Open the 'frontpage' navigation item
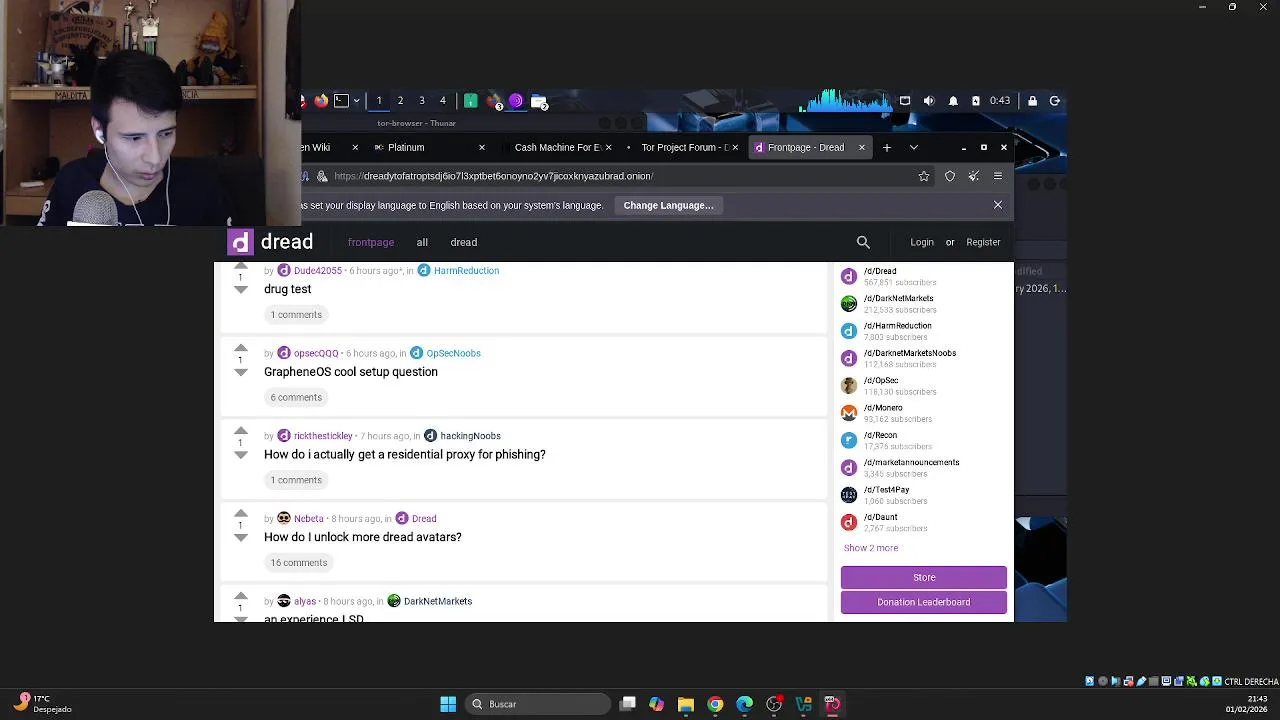 [371, 242]
